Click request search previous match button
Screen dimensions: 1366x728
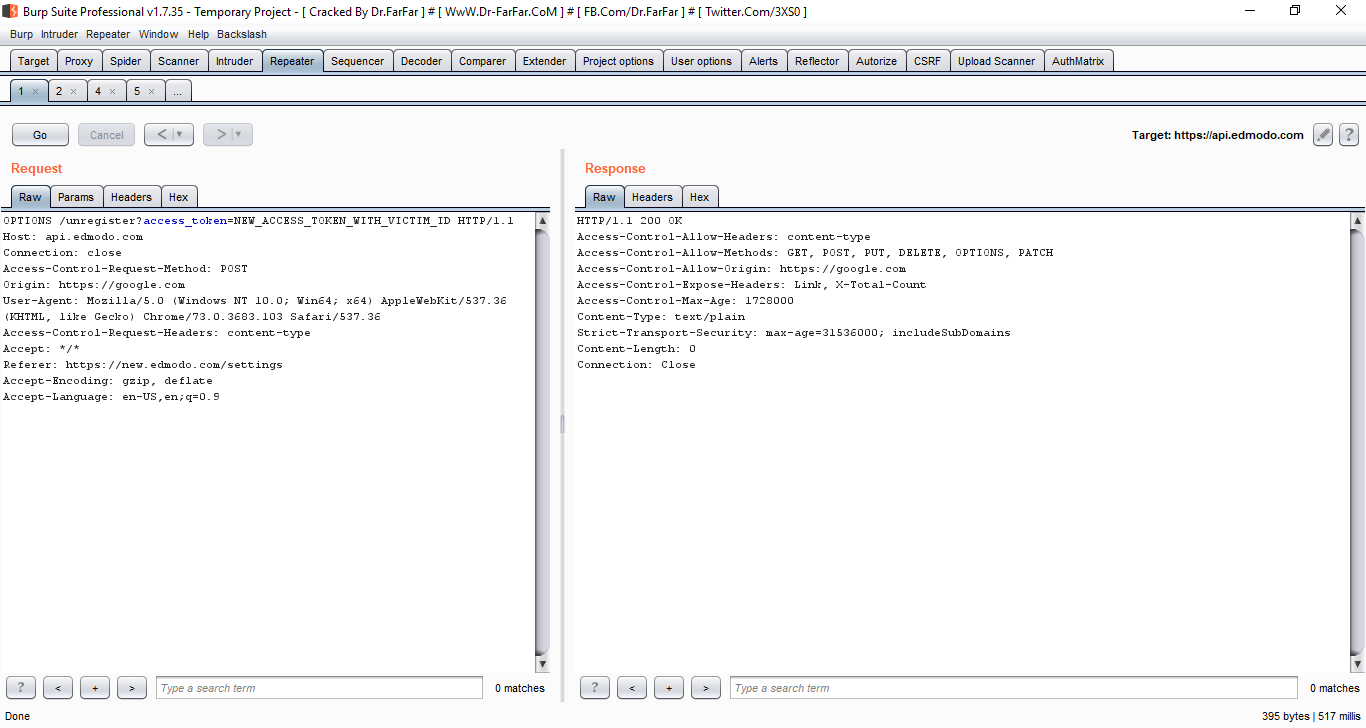pos(58,688)
